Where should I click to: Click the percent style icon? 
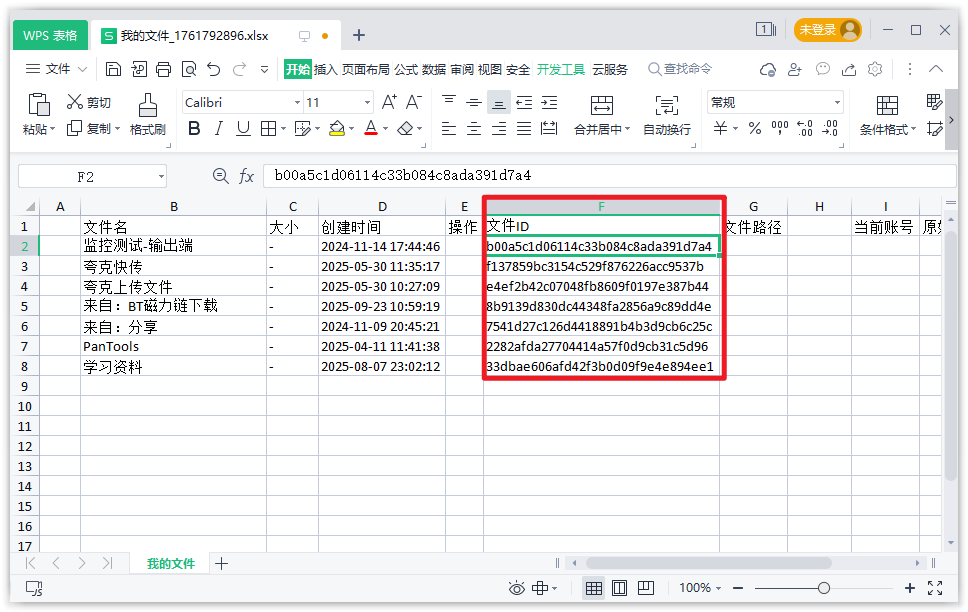(754, 129)
